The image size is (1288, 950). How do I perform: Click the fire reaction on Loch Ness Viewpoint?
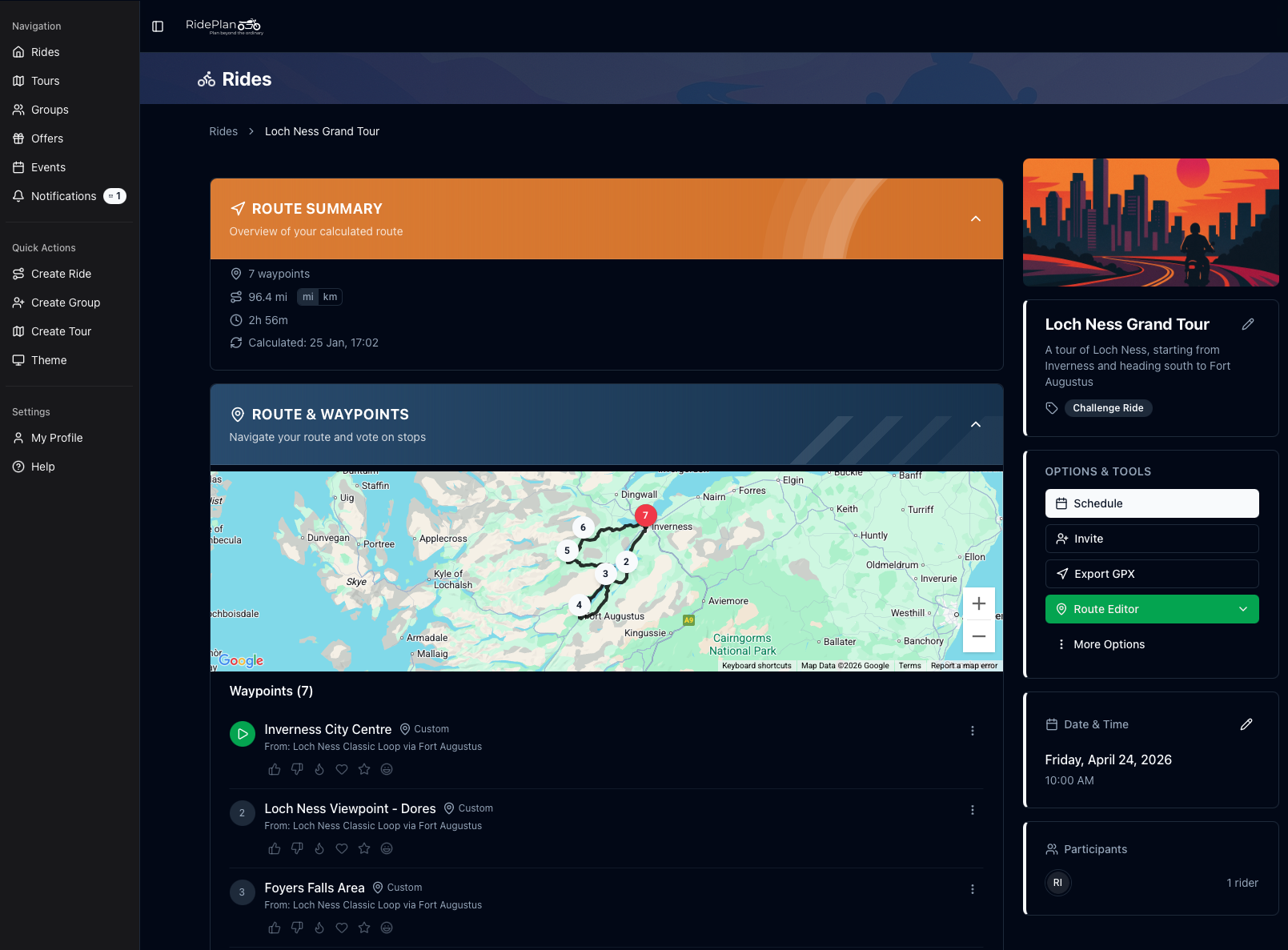point(319,848)
